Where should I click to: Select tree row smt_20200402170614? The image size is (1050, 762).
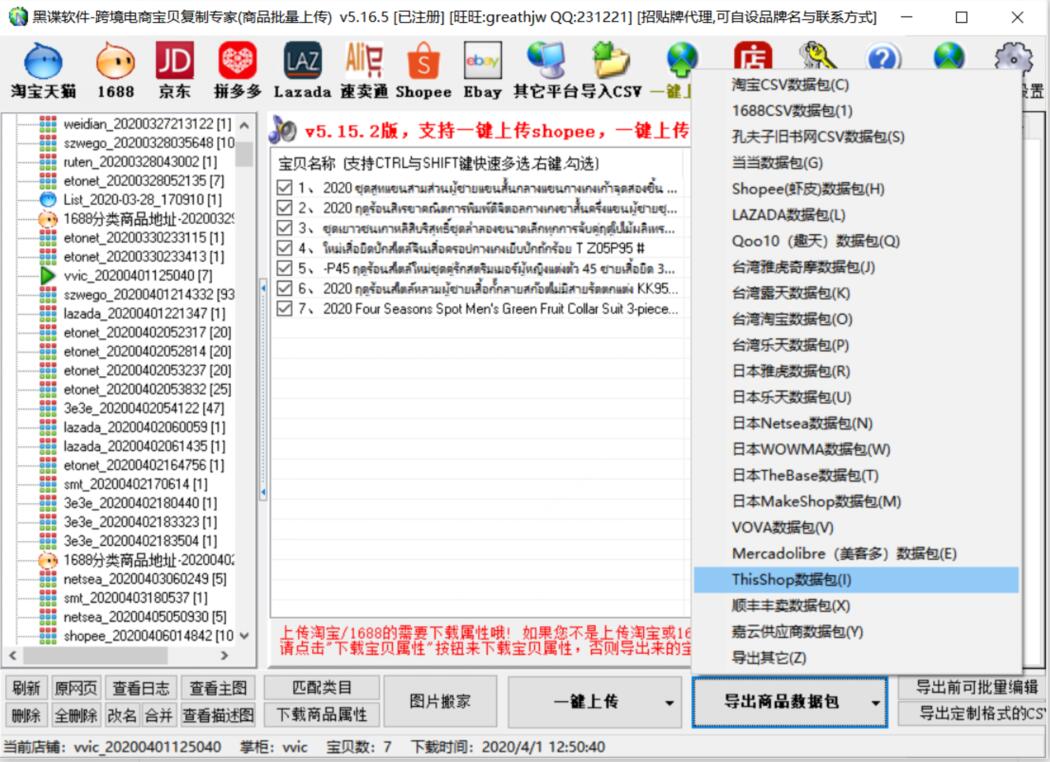coord(135,483)
